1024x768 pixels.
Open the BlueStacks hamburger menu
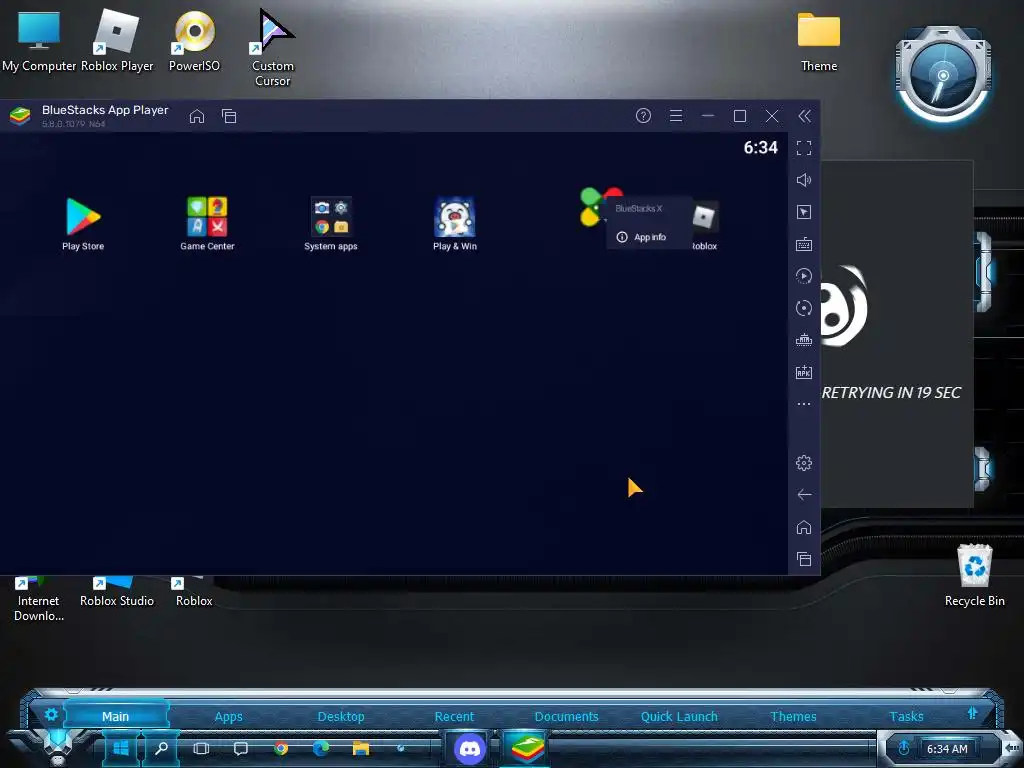click(x=676, y=116)
